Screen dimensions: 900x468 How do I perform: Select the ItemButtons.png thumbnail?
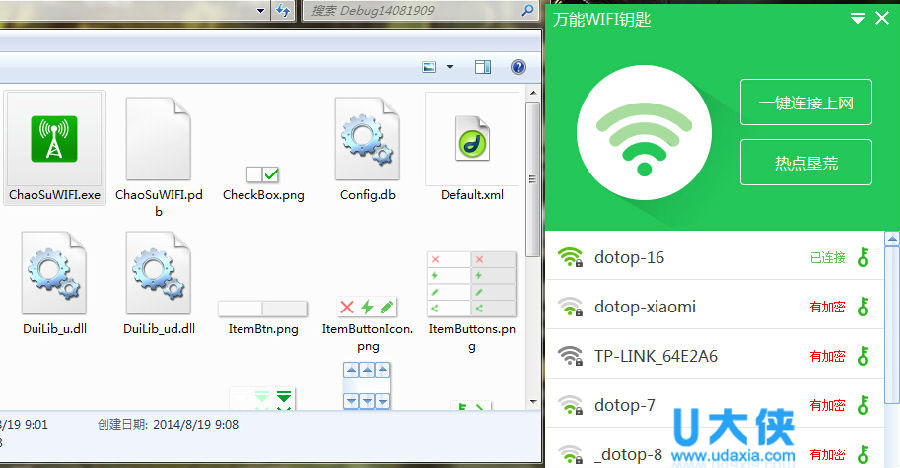tap(472, 284)
